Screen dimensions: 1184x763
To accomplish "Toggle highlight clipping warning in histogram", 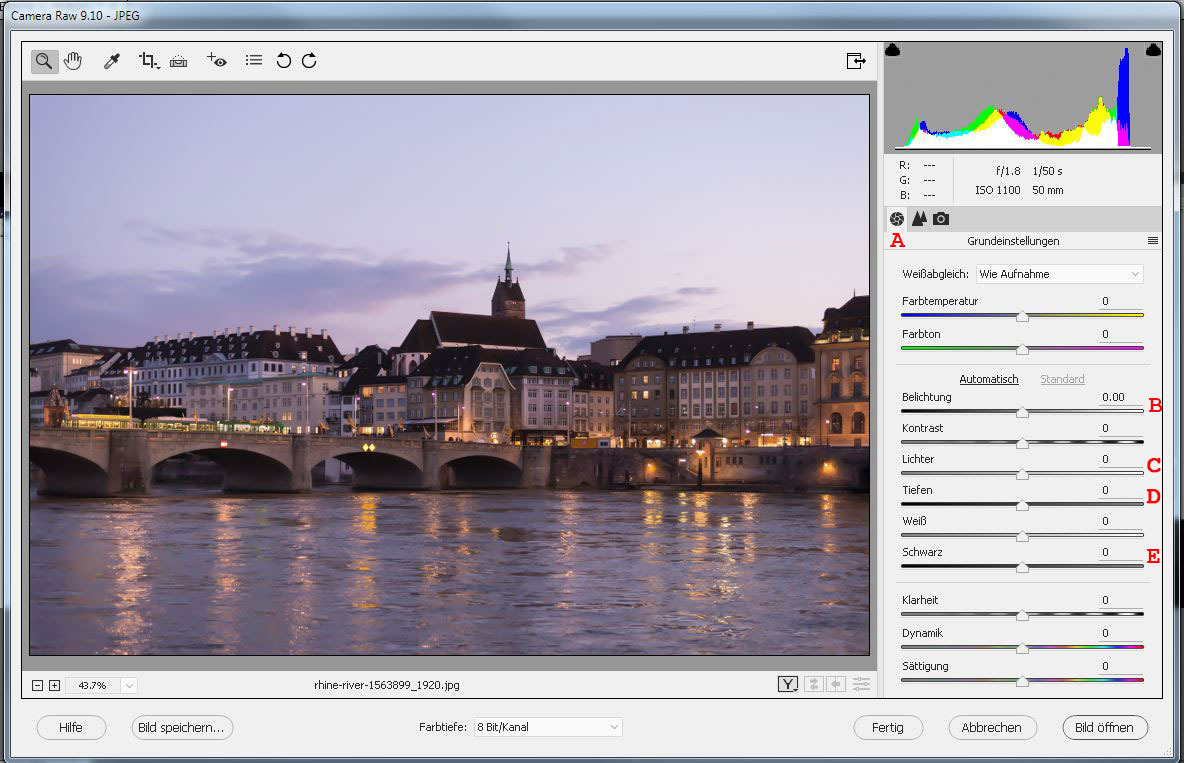I will [1152, 50].
